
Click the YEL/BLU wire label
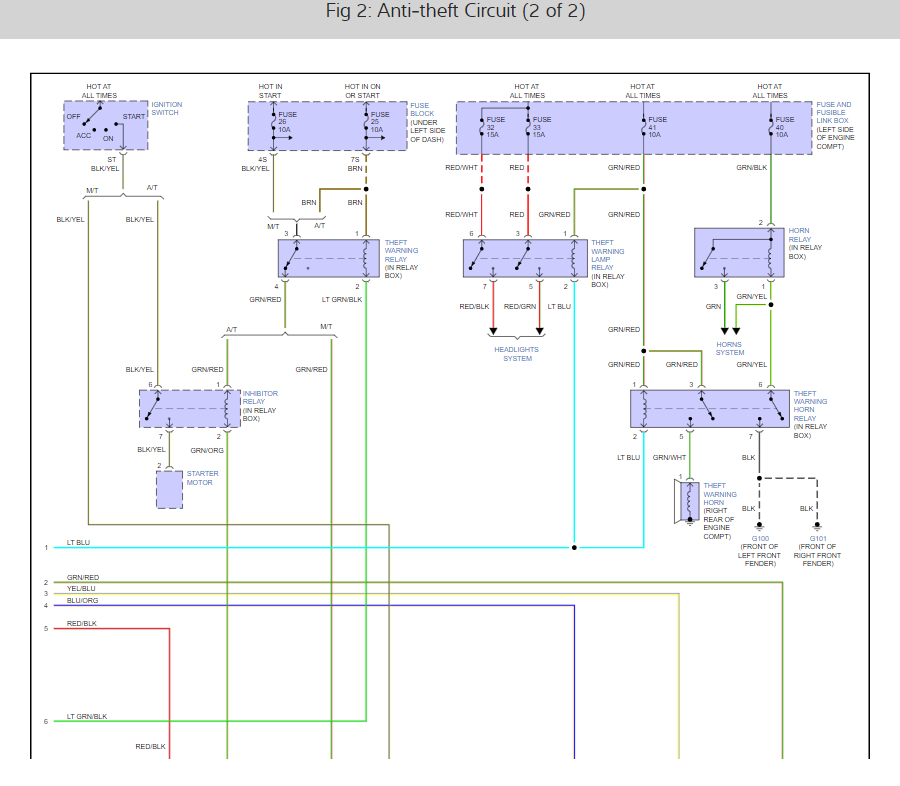tap(81, 588)
